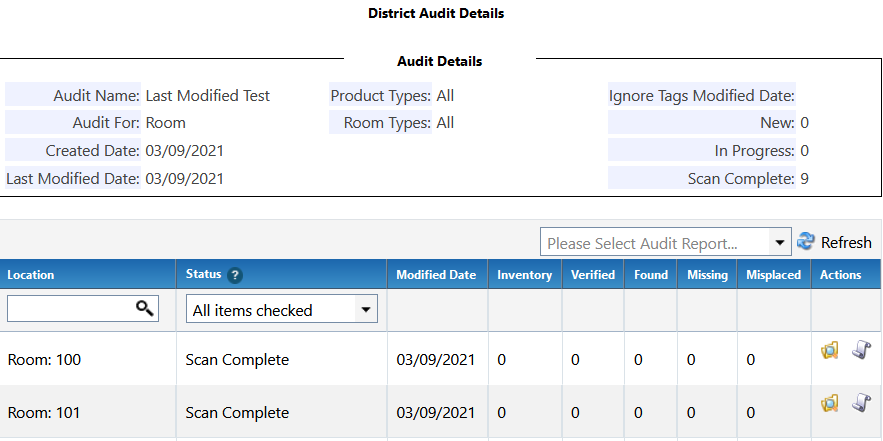This screenshot has width=883, height=441.
Task: Click the Status help question mark icon
Action: pos(235,275)
